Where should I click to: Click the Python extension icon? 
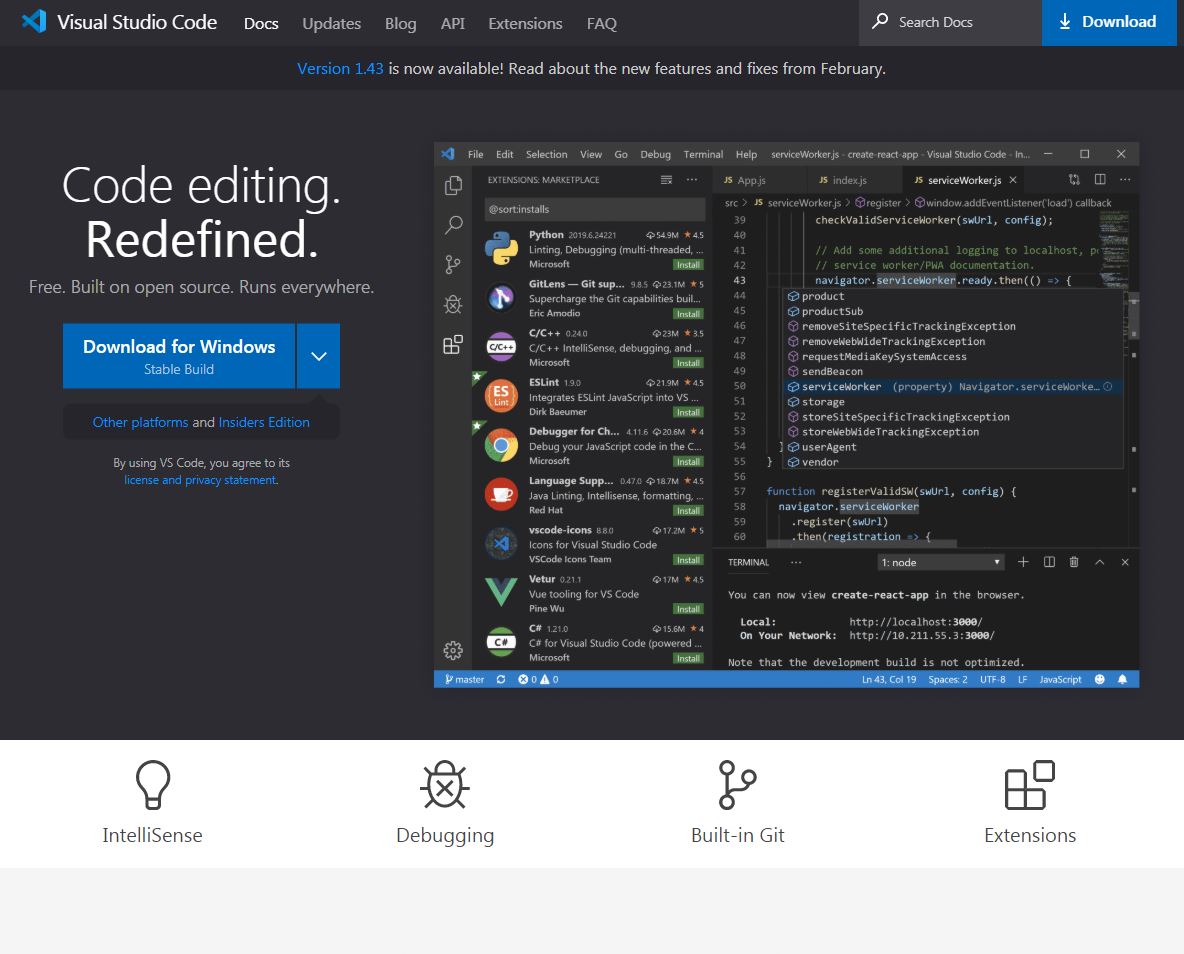click(x=501, y=249)
